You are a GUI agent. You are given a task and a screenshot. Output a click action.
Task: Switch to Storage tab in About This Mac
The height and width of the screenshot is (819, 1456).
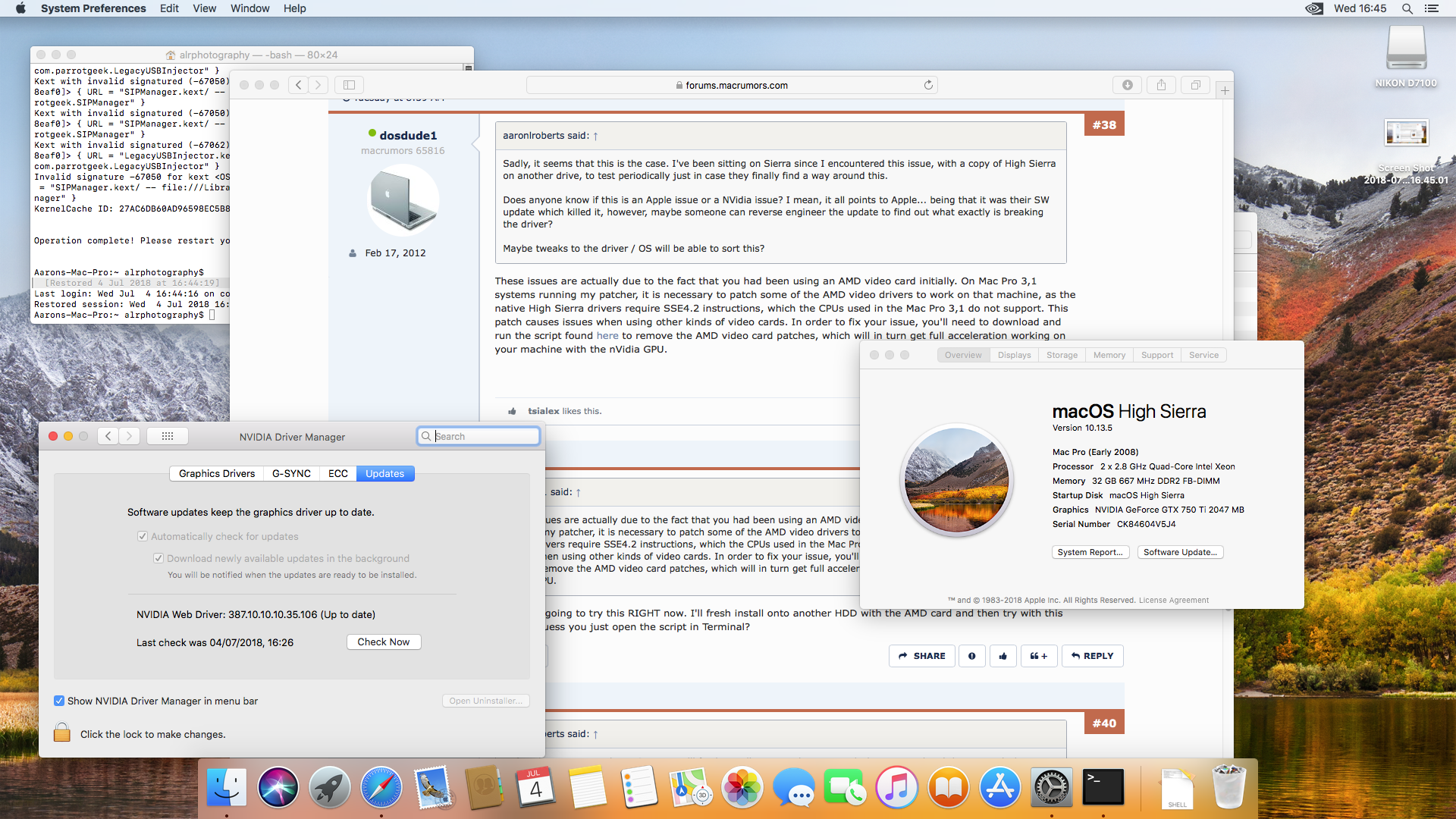coord(1062,355)
